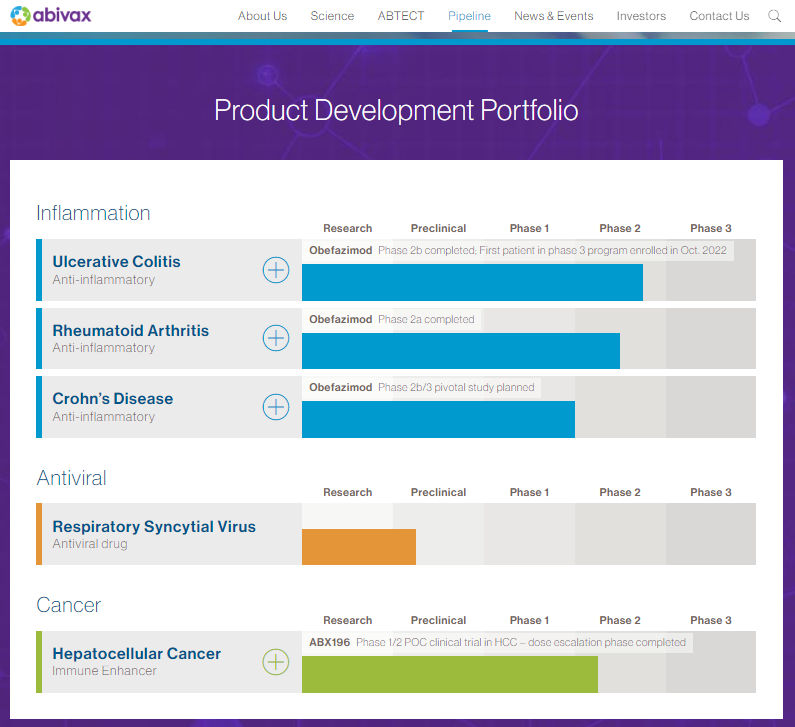Viewport: 795px width, 727px height.
Task: Click the Inflammation section heading
Action: pyautogui.click(x=93, y=213)
